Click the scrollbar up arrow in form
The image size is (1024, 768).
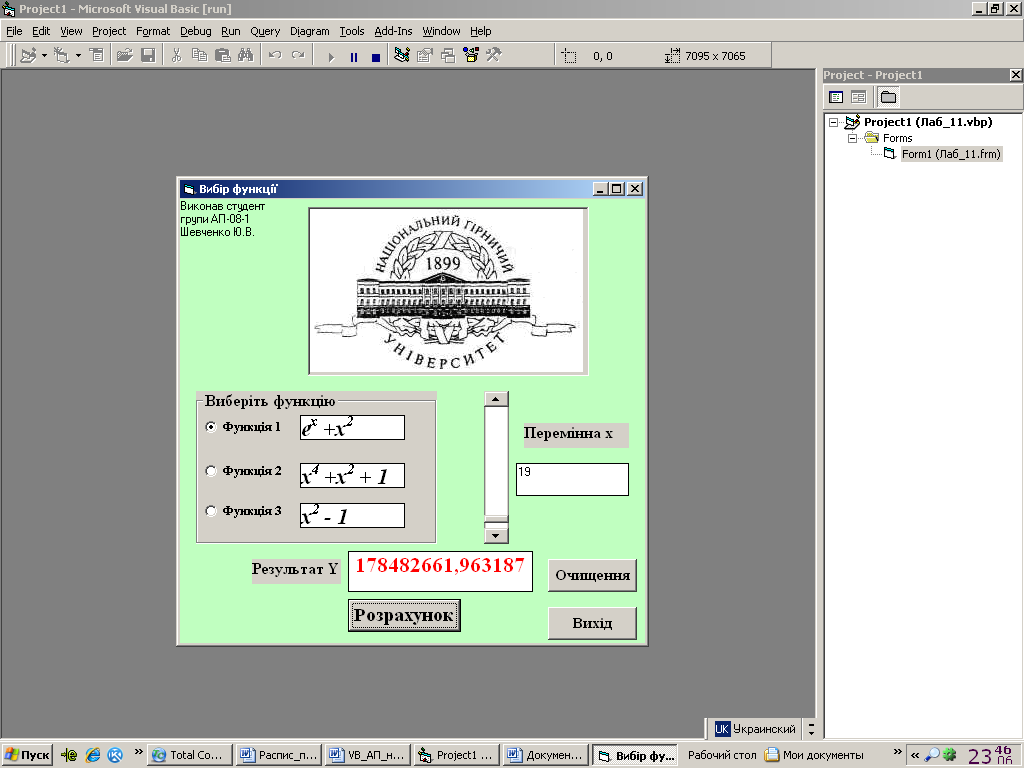496,399
